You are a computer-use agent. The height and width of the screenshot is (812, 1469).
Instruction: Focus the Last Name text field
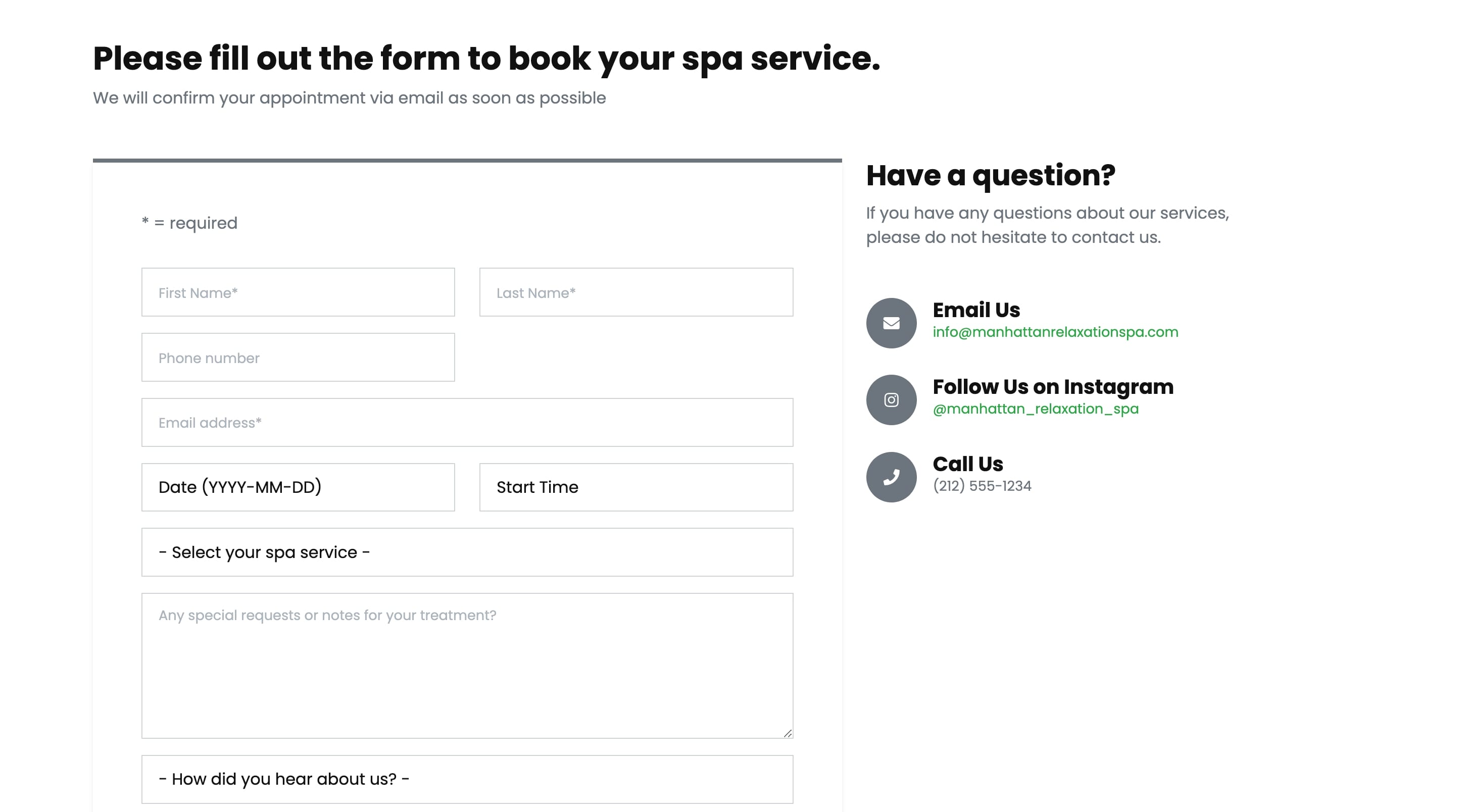coord(636,292)
